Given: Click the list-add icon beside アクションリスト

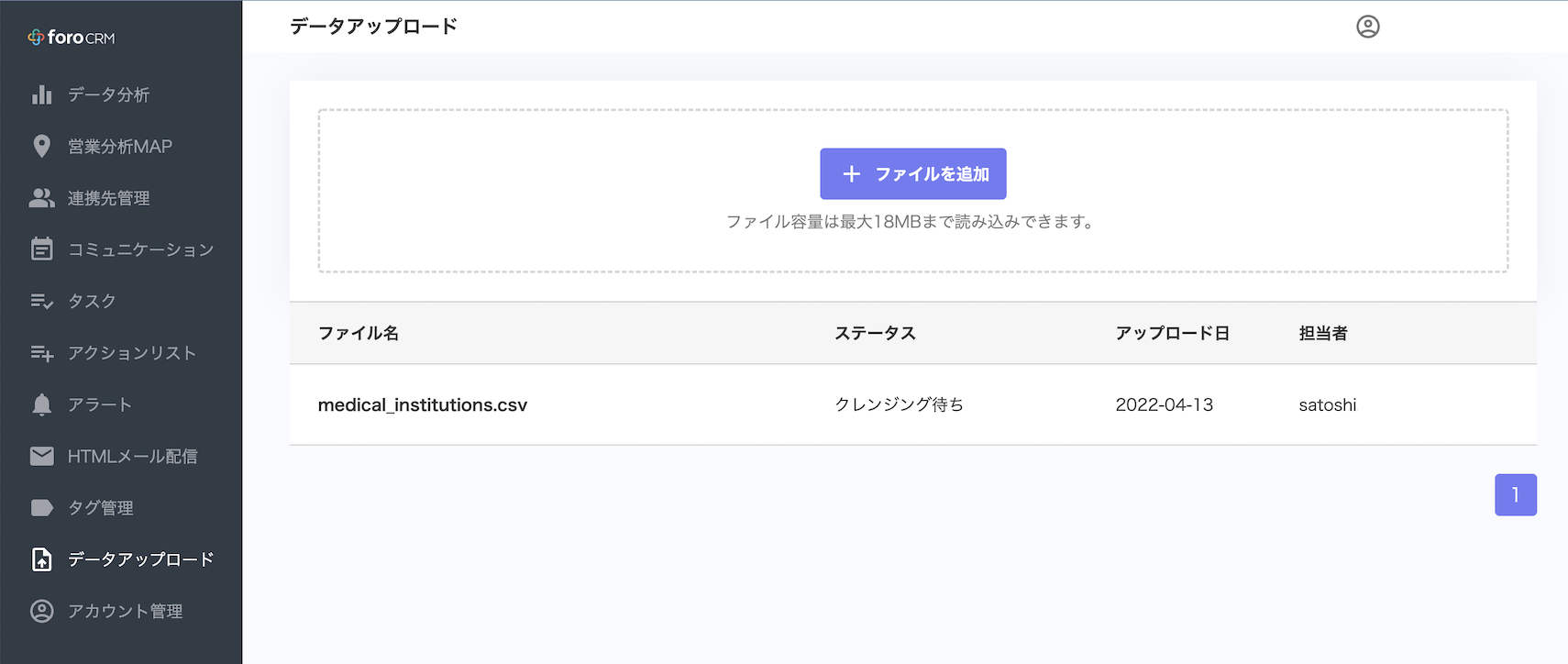Looking at the screenshot, I should point(42,352).
